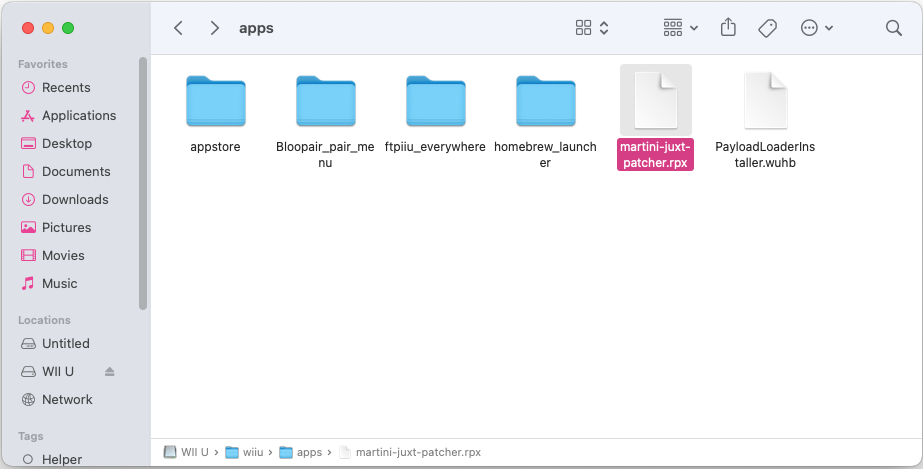The image size is (923, 469).
Task: Open the view switcher up-down arrows
Action: pos(604,28)
